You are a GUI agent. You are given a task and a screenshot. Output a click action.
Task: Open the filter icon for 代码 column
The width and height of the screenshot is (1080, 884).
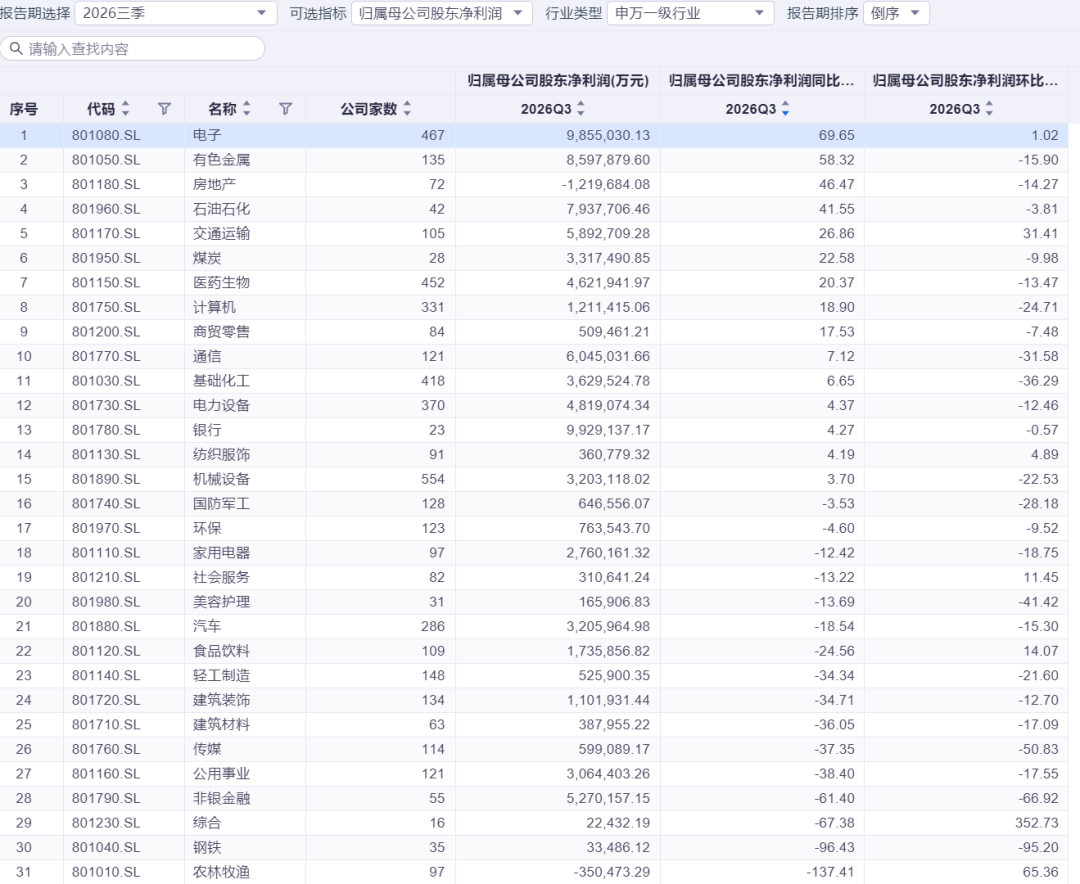[164, 109]
